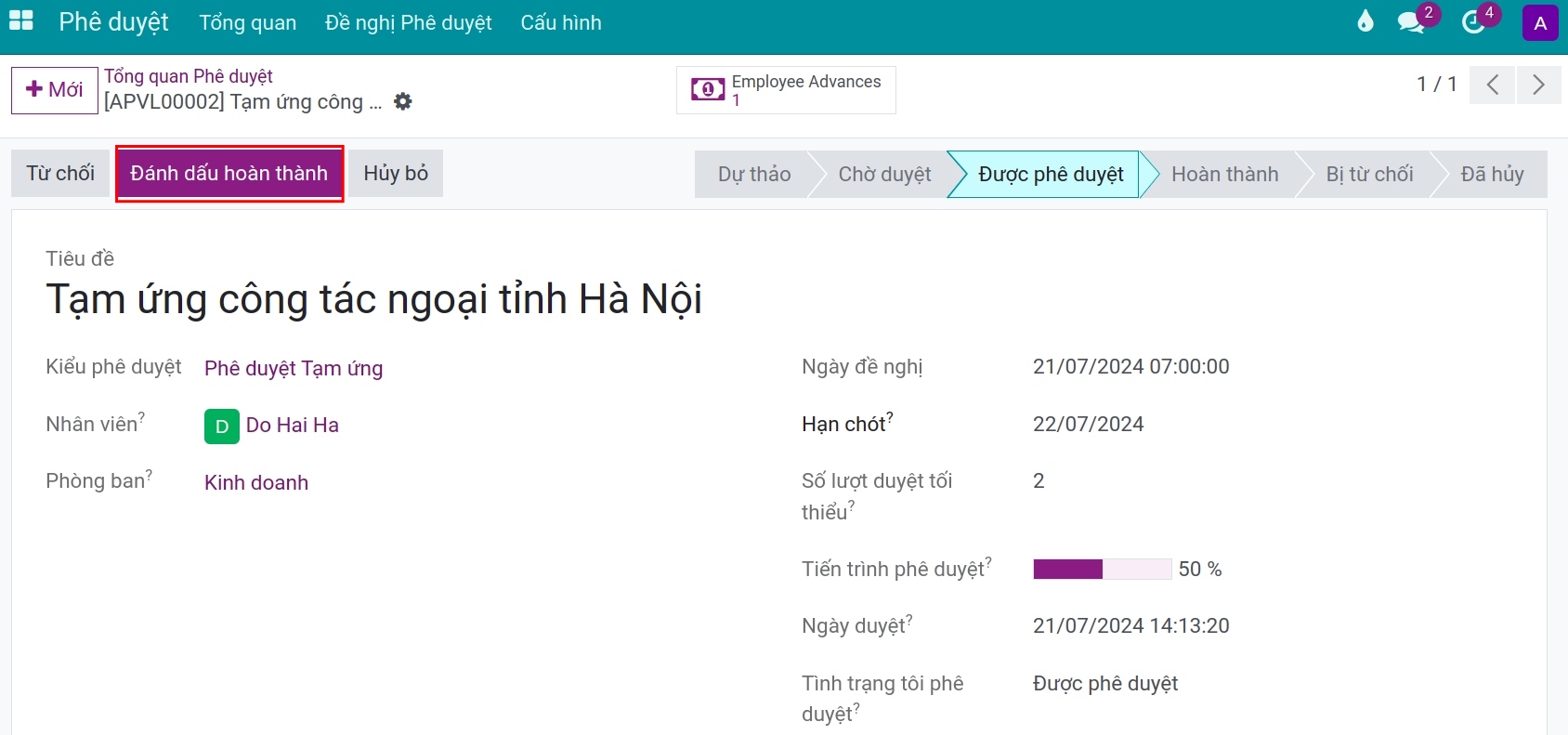Viewport: 1568px width, 735px height.
Task: Open the activities clock icon
Action: [1473, 22]
